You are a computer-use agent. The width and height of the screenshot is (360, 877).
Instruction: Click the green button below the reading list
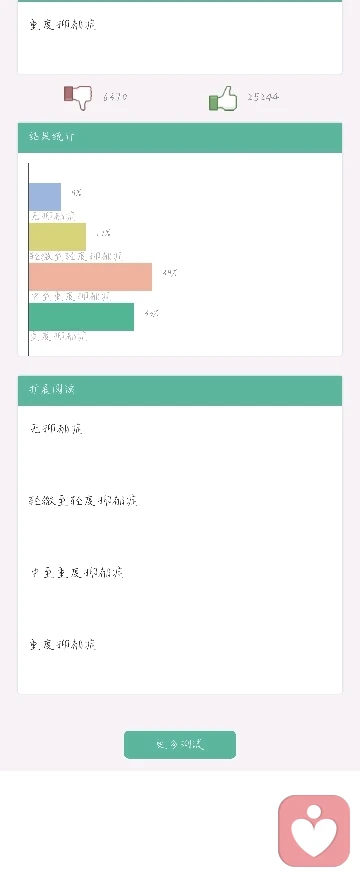click(x=180, y=744)
